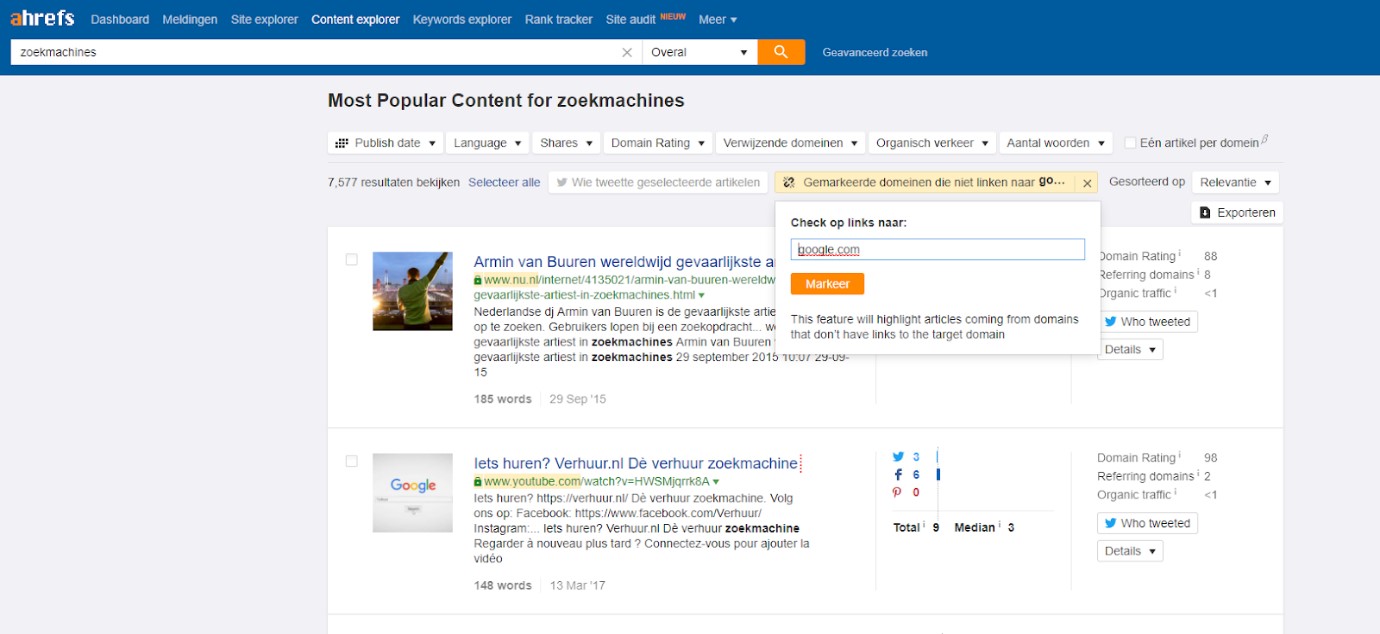Open the Armin van Buuren article thumbnail
1380x634 pixels.
[412, 291]
